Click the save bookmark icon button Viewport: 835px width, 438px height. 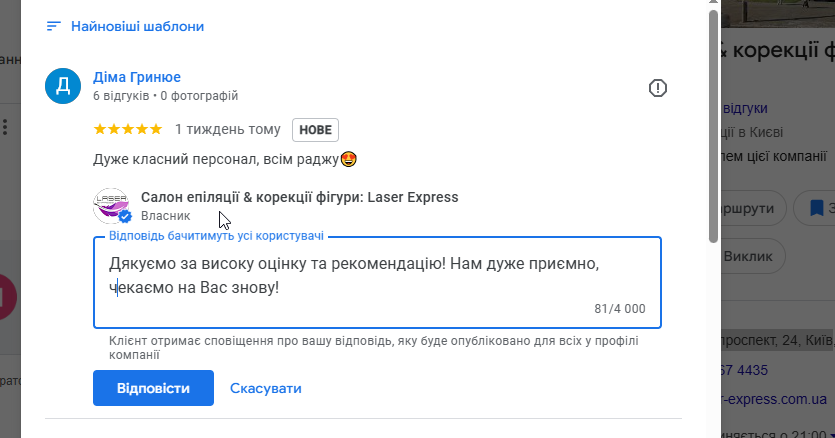pos(816,208)
